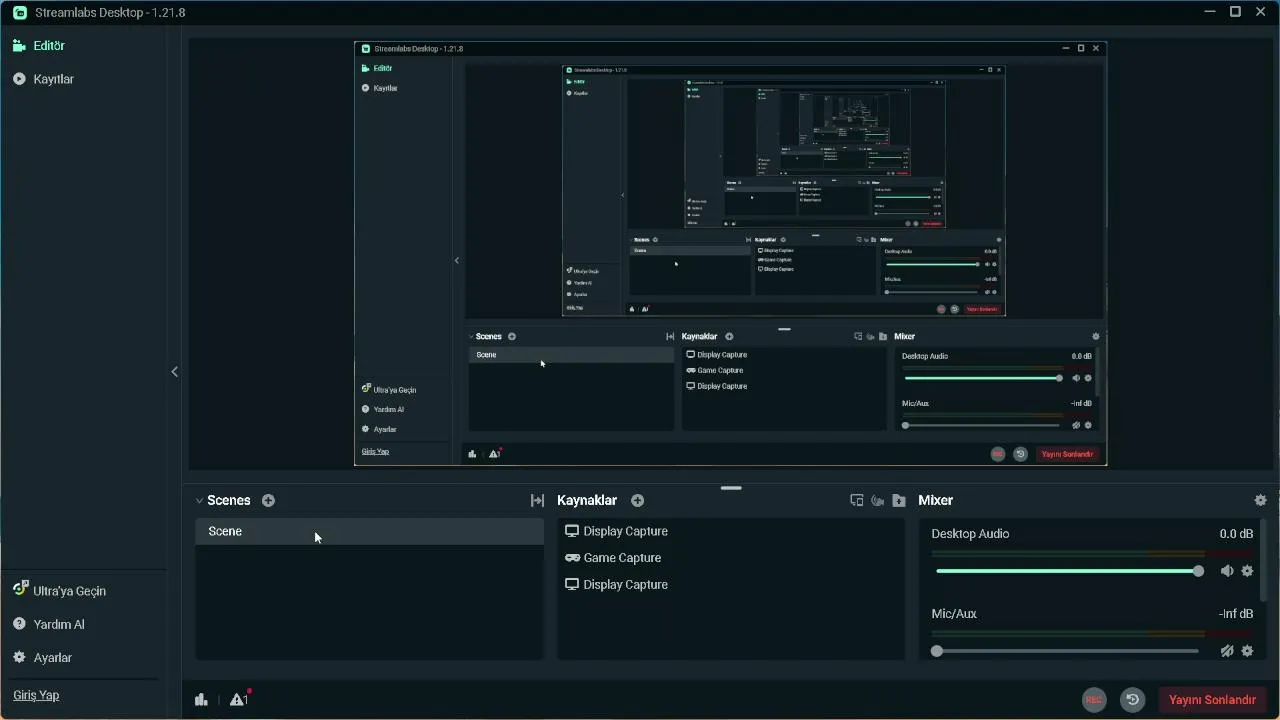Click the 0.0 dB Desktop Audio value
The height and width of the screenshot is (720, 1280).
pyautogui.click(x=1236, y=534)
